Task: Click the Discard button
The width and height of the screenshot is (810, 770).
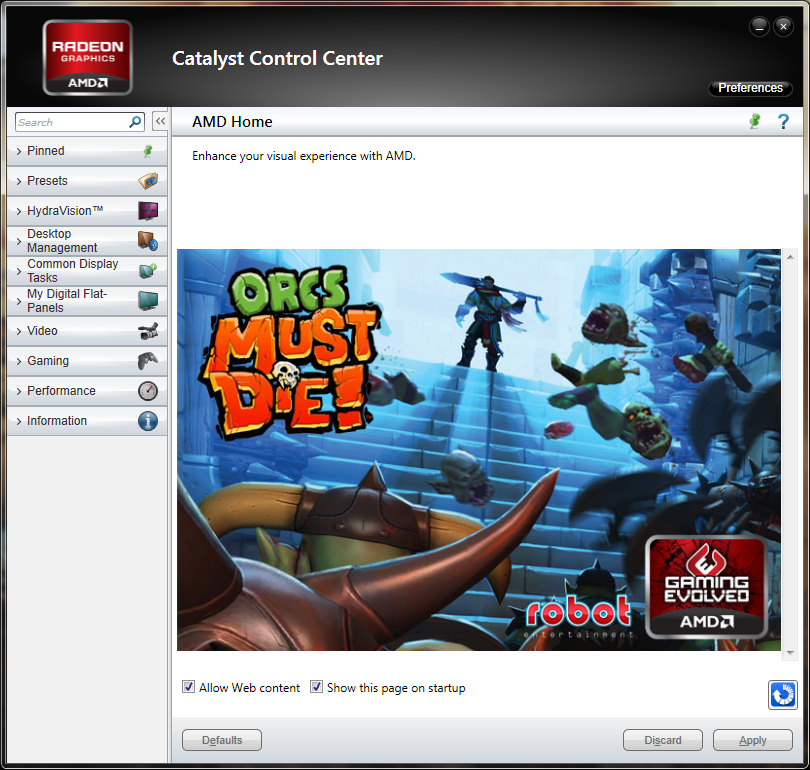Action: (x=663, y=740)
